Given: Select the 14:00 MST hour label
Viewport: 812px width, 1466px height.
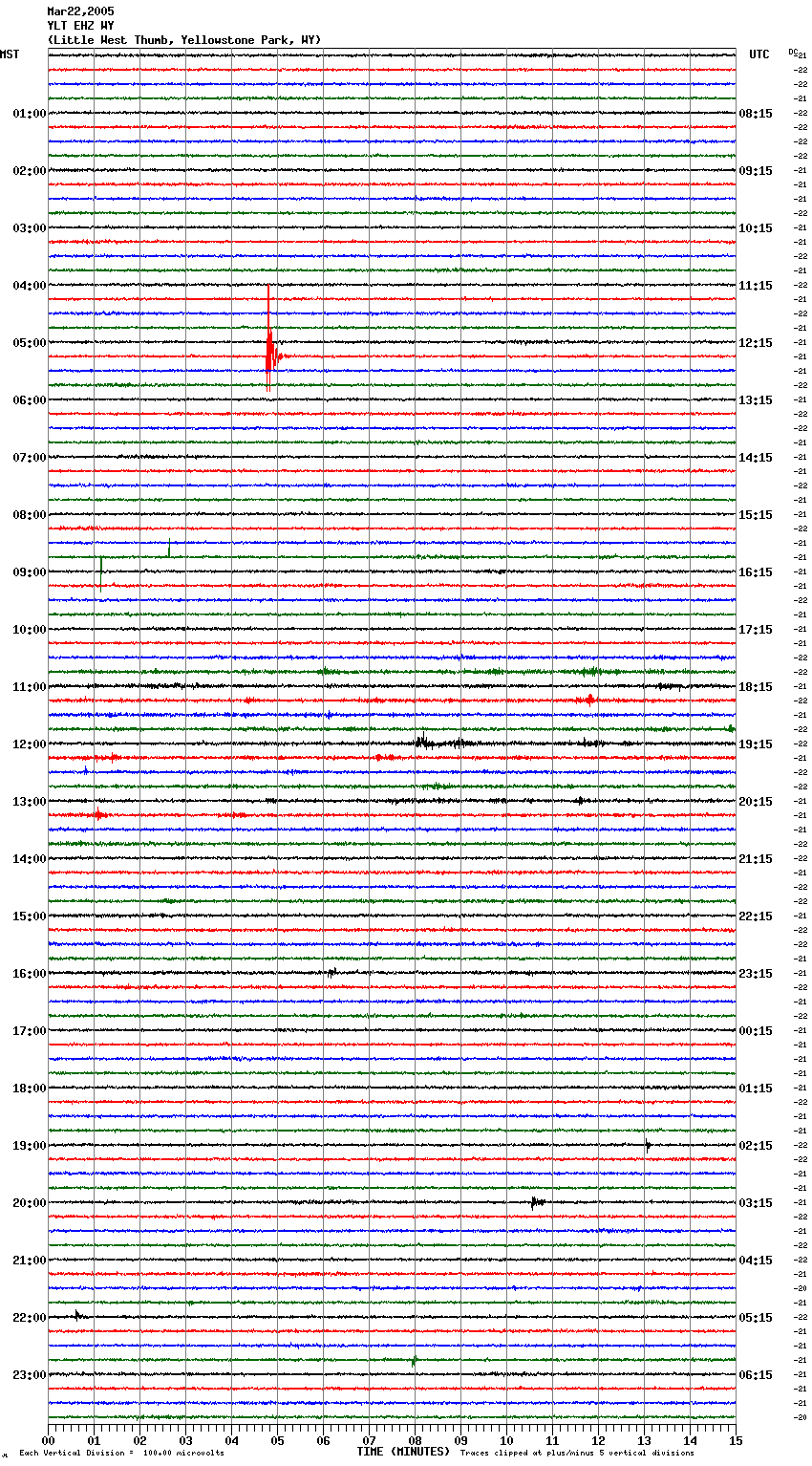Looking at the screenshot, I should [x=30, y=859].
